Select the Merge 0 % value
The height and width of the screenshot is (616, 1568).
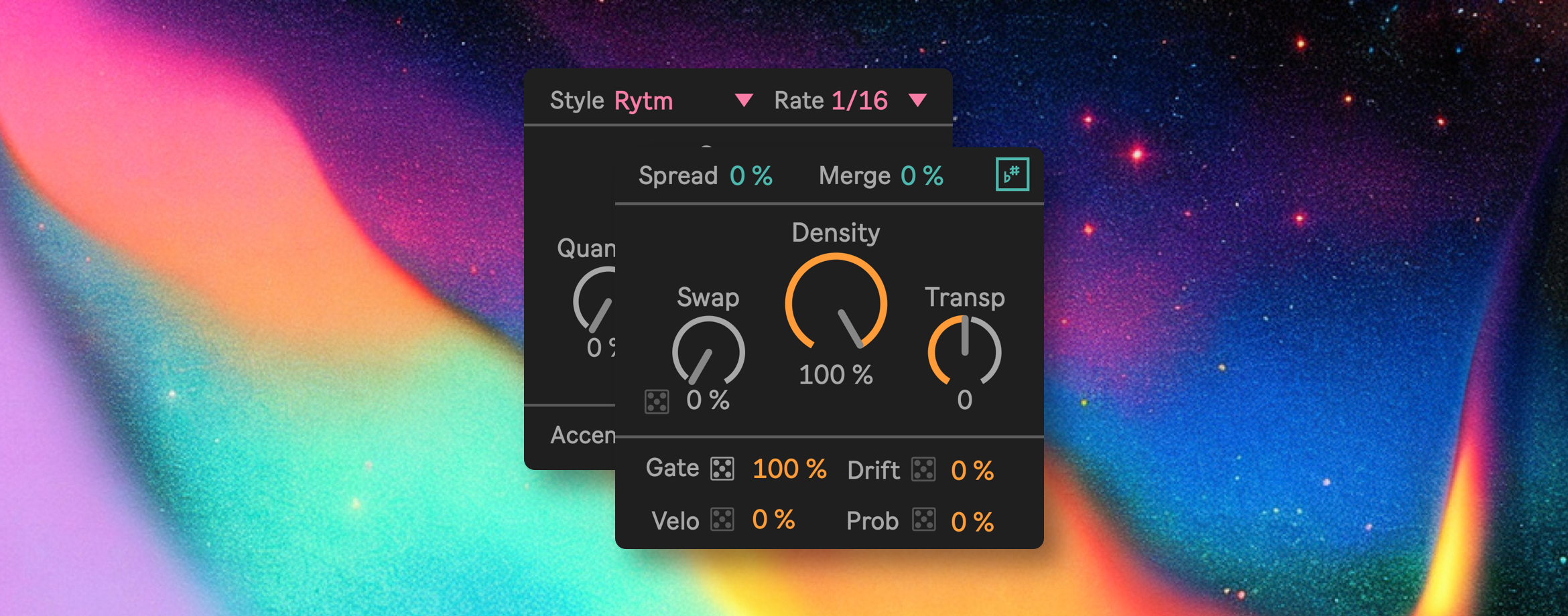coord(921,176)
